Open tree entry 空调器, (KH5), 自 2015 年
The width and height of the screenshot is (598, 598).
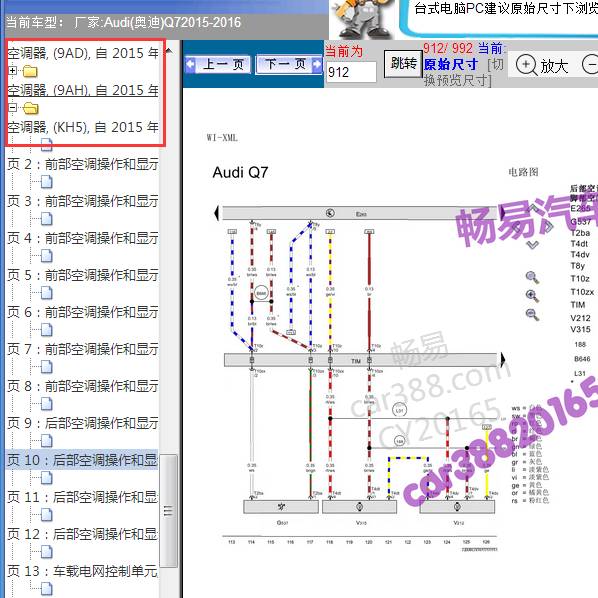point(83,127)
